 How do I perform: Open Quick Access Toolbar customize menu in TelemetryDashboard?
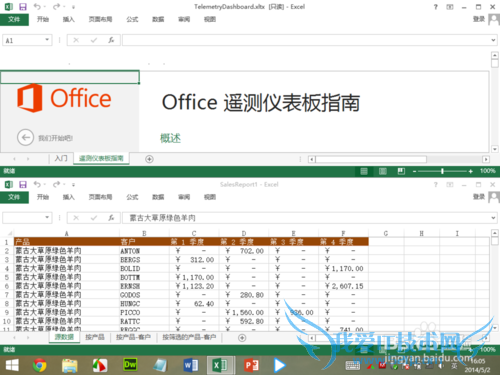point(73,7)
